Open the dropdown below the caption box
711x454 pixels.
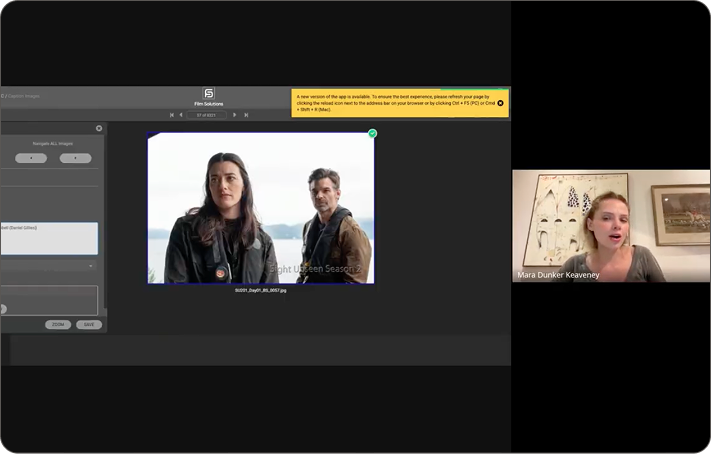point(49,266)
